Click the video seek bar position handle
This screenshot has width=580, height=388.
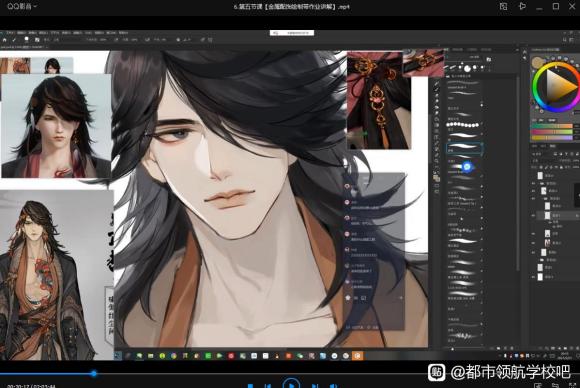click(94, 374)
